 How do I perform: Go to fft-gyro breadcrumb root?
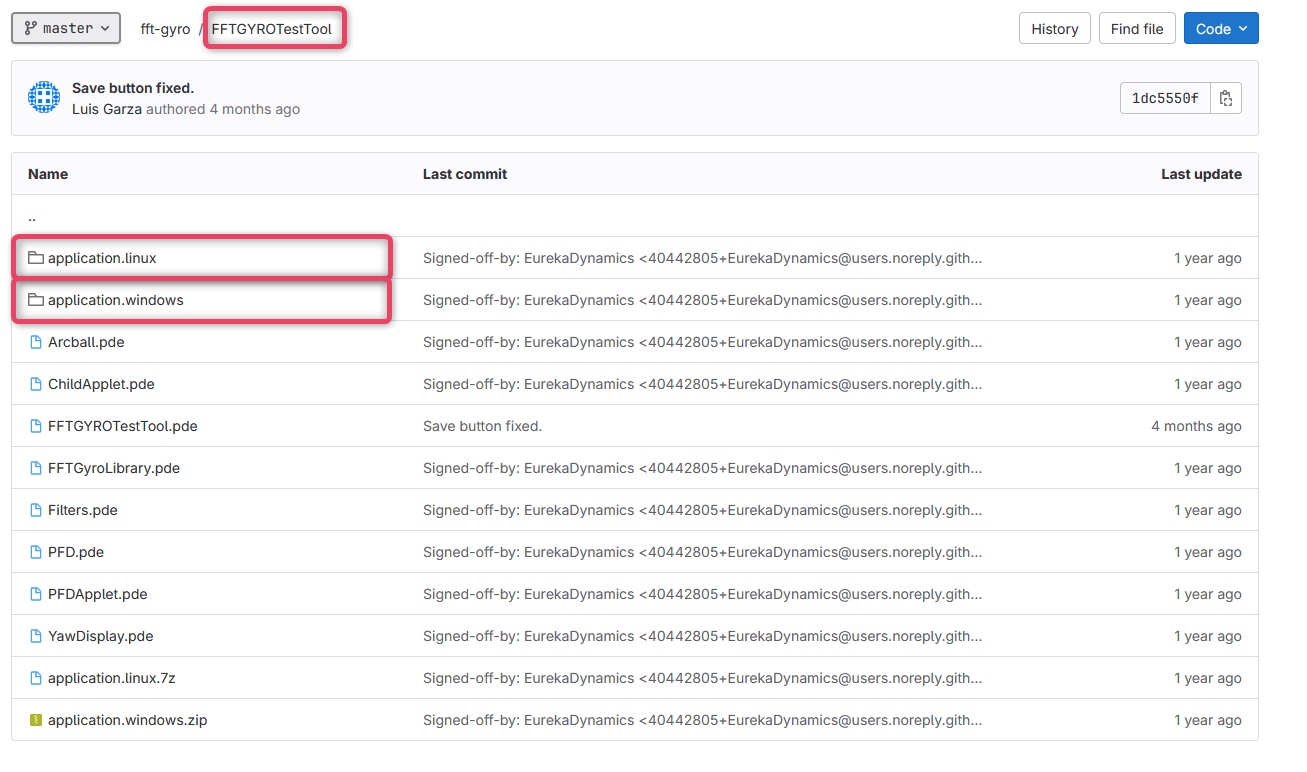pyautogui.click(x=165, y=29)
